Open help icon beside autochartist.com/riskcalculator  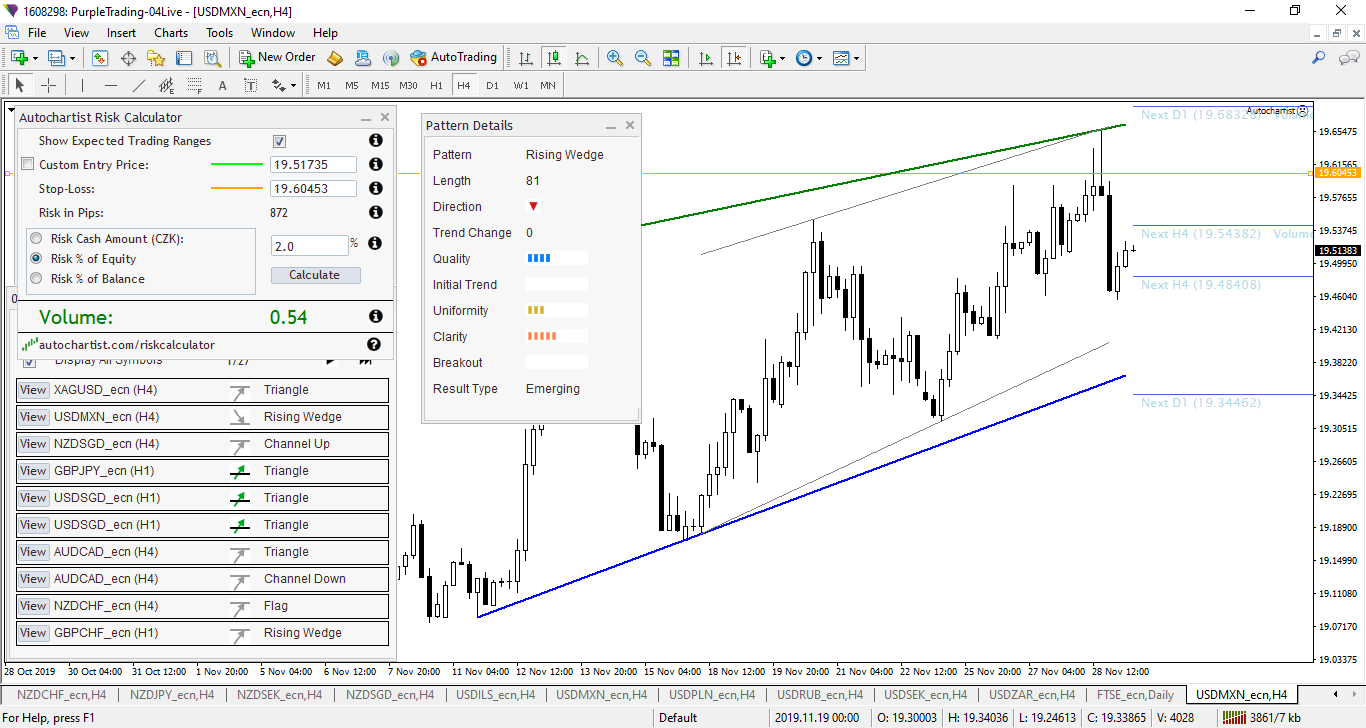pyautogui.click(x=374, y=344)
